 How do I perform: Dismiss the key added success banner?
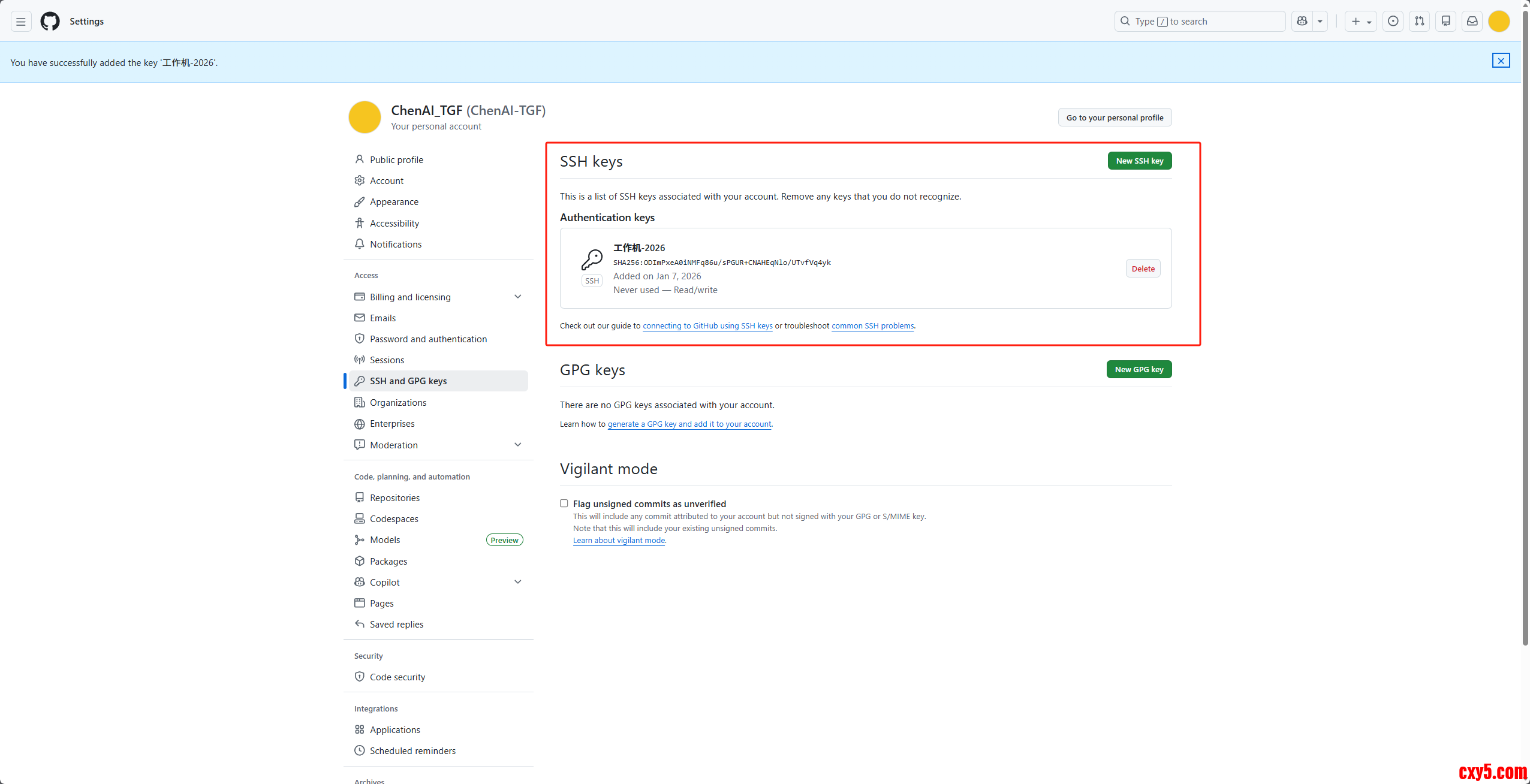[x=1501, y=61]
